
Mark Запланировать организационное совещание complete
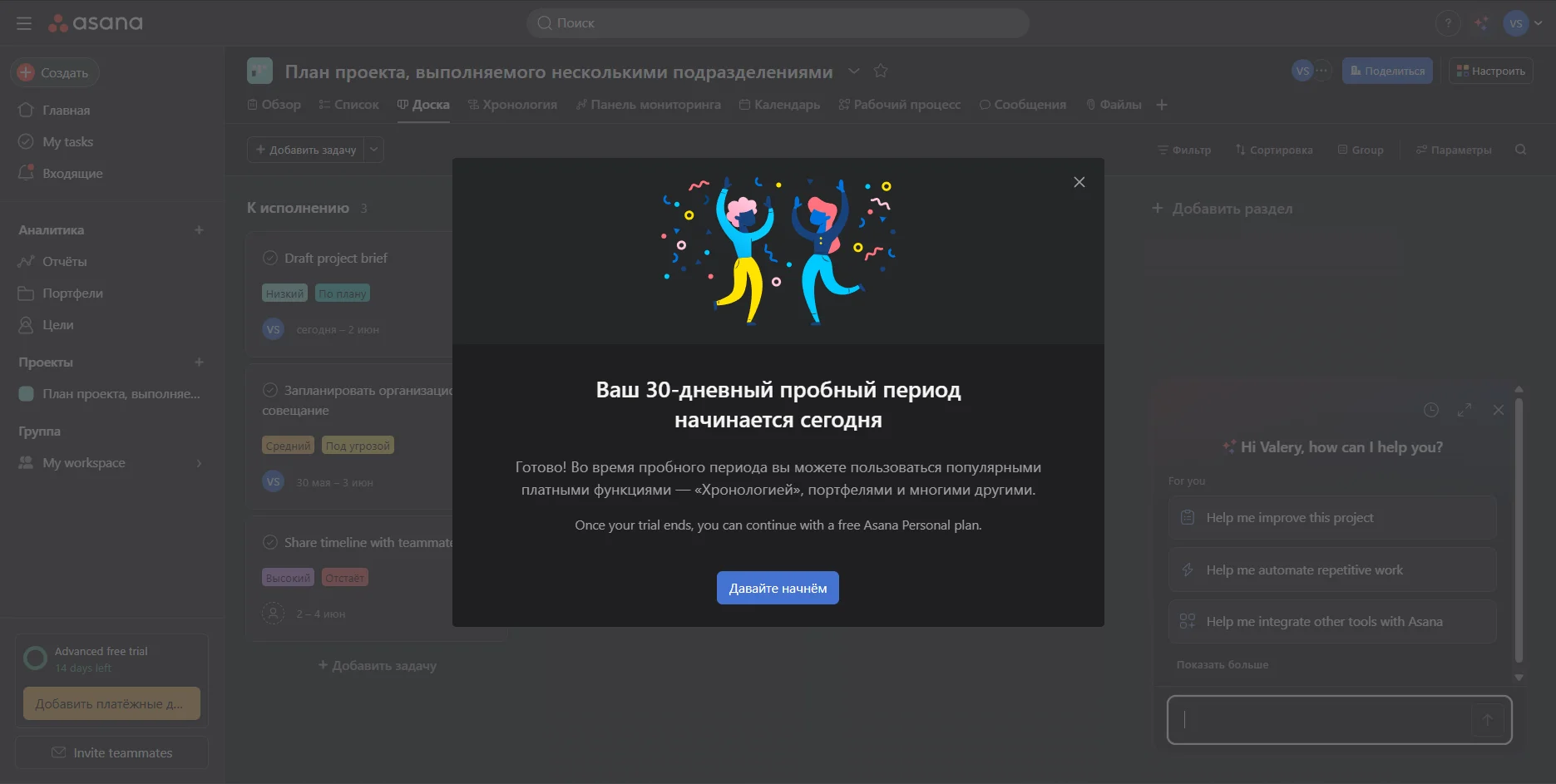[270, 390]
